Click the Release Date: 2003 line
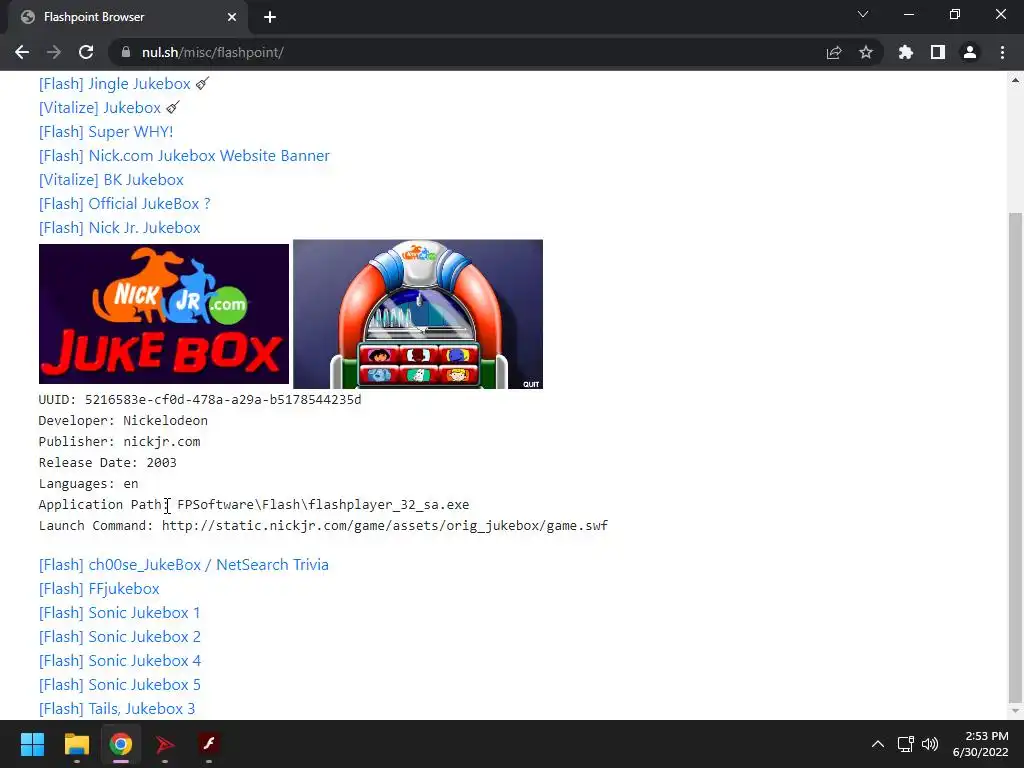Image resolution: width=1024 pixels, height=768 pixels. [x=108, y=463]
